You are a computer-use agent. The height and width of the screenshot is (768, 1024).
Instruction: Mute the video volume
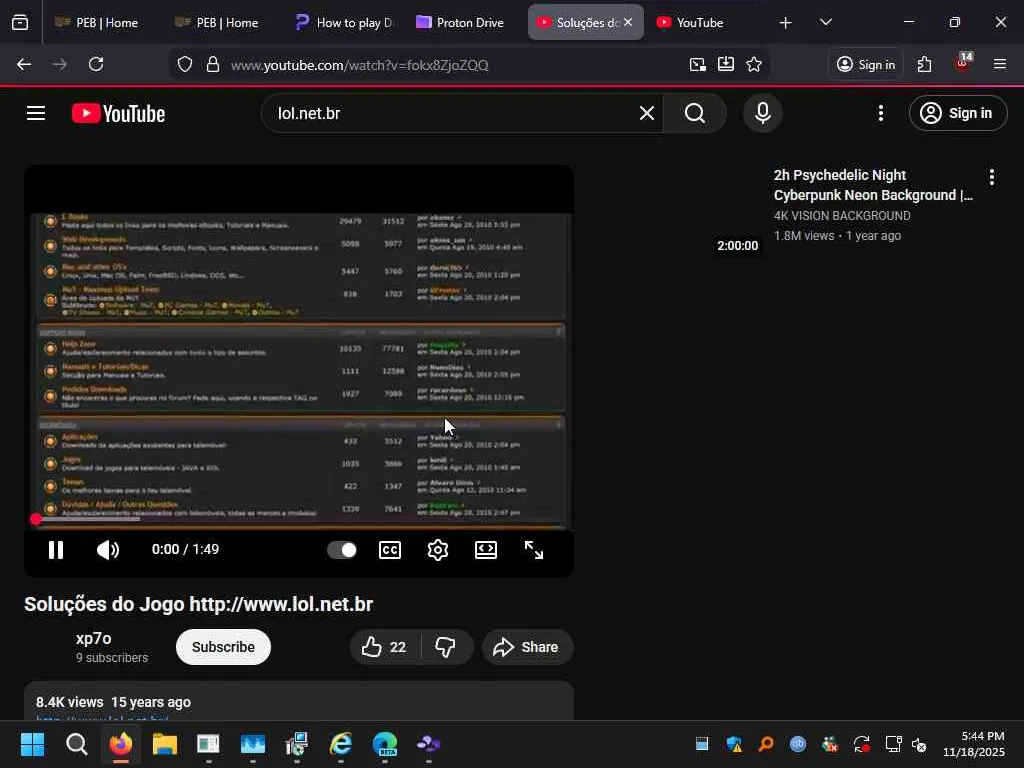click(108, 550)
